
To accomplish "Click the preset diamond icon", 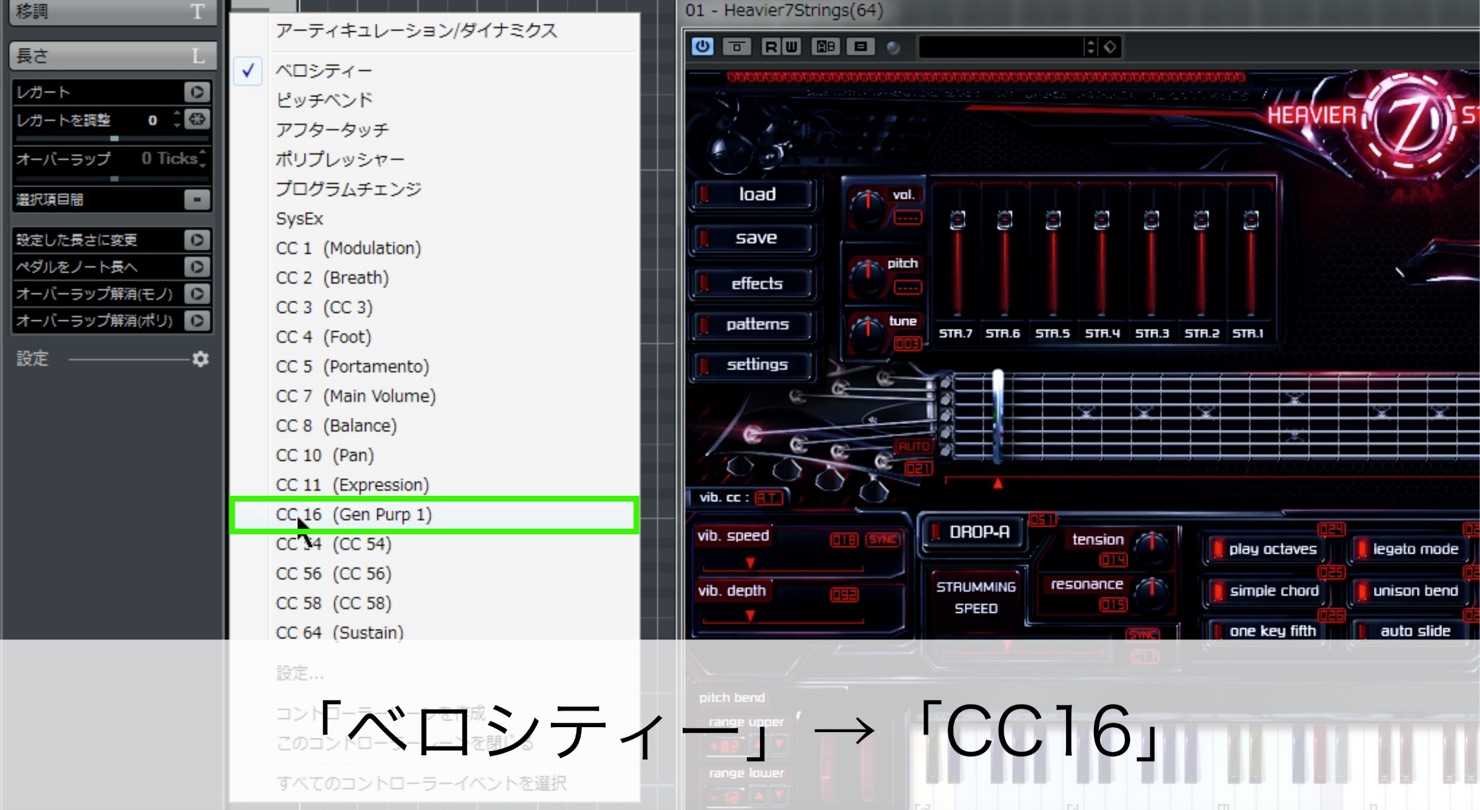I will click(x=1110, y=47).
